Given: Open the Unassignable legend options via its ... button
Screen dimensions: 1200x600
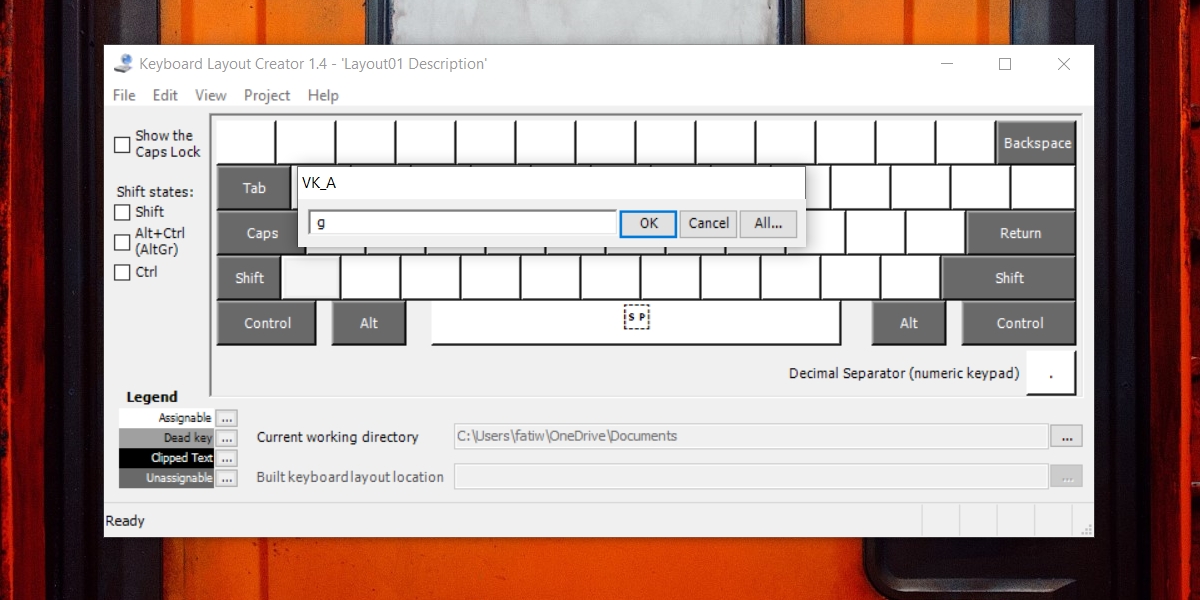Looking at the screenshot, I should coord(226,477).
